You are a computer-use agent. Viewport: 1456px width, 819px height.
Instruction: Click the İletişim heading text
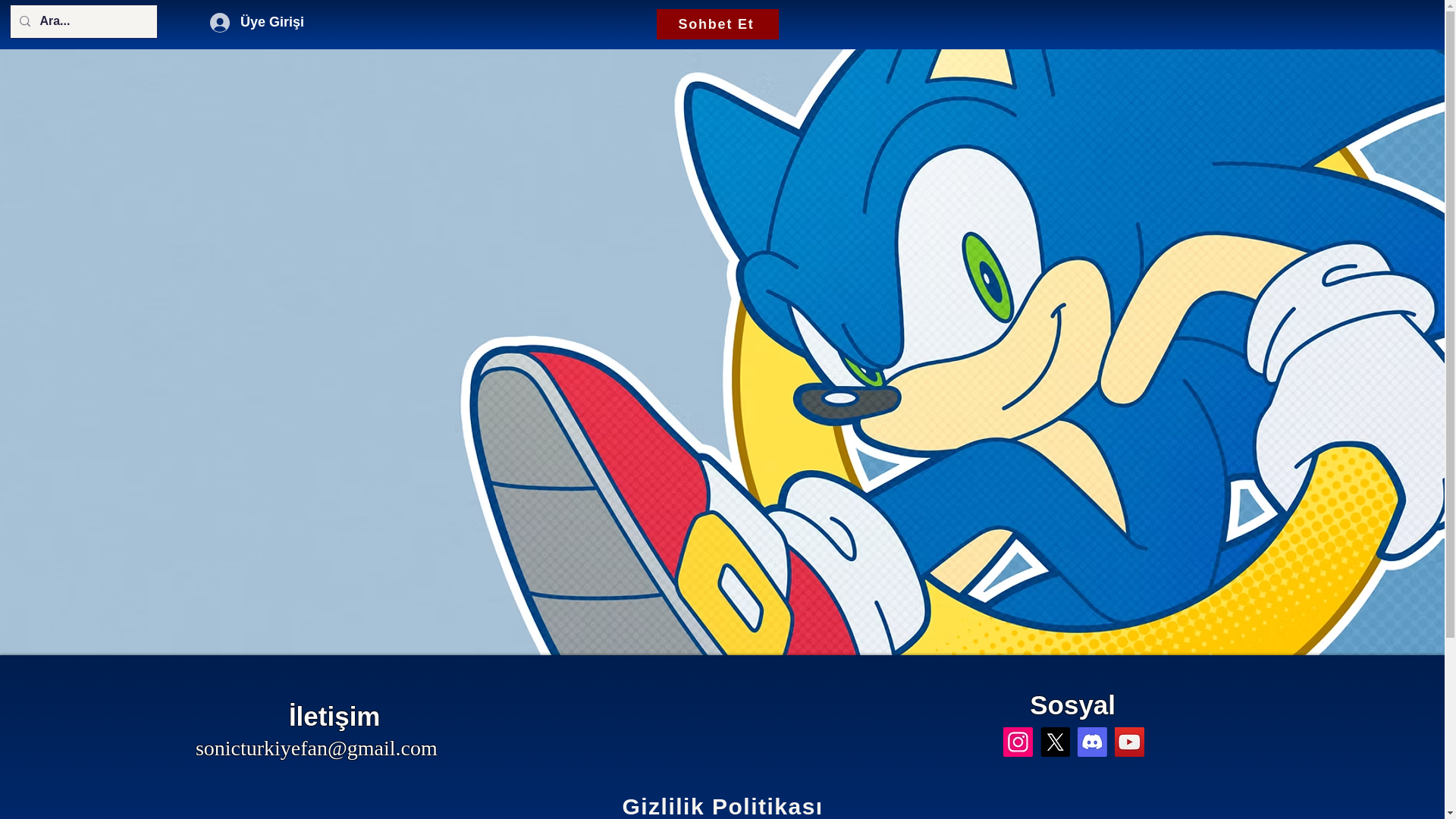334,717
